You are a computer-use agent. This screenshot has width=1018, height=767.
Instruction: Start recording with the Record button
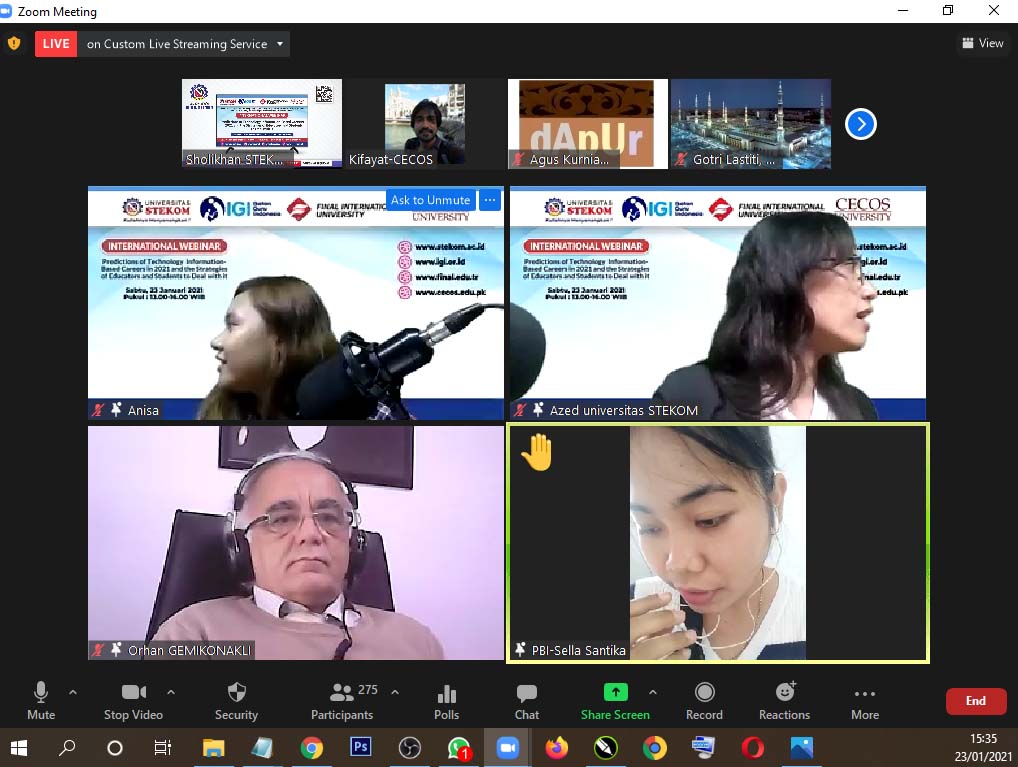pyautogui.click(x=704, y=700)
